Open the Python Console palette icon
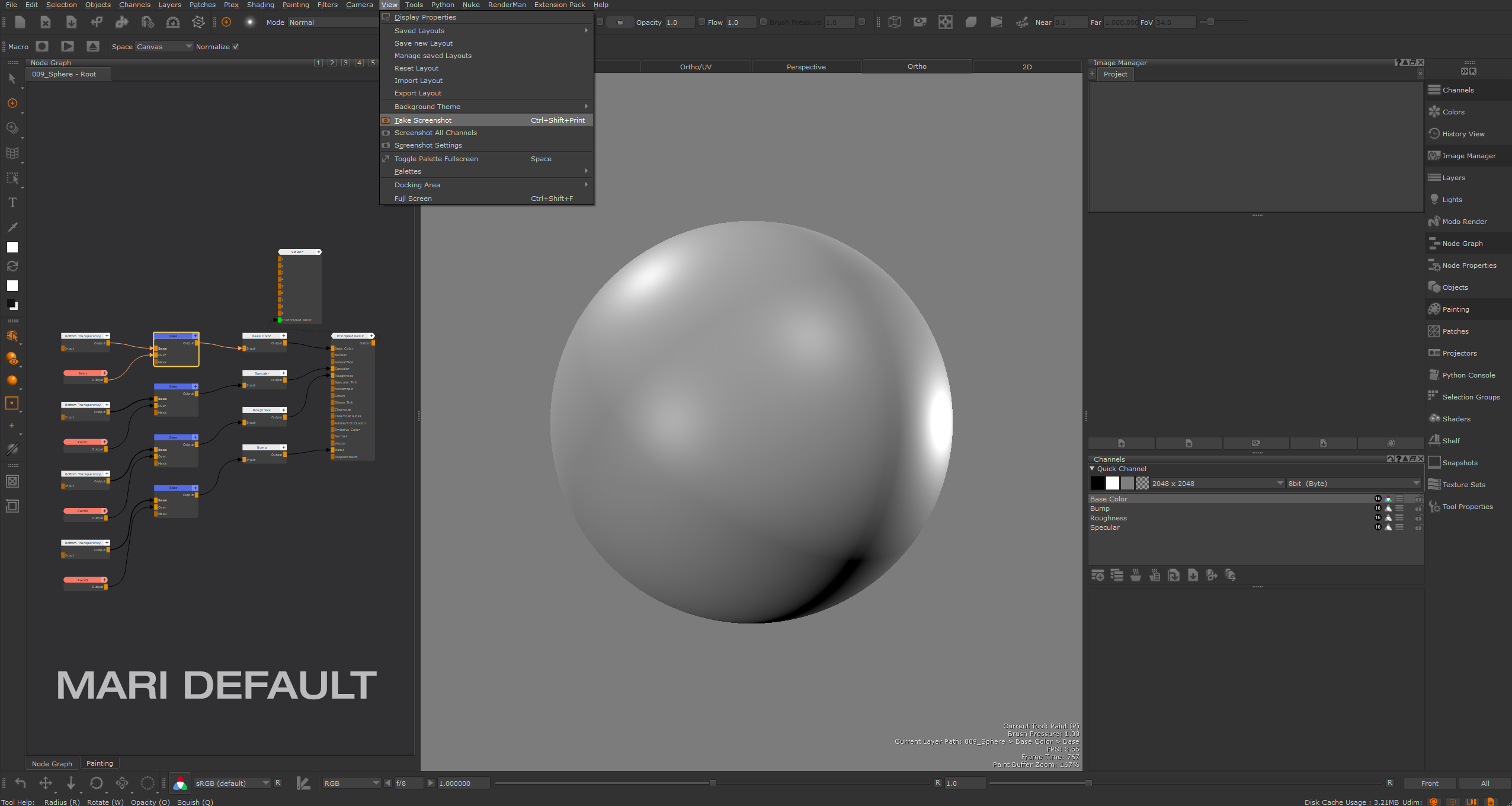 click(x=1434, y=375)
